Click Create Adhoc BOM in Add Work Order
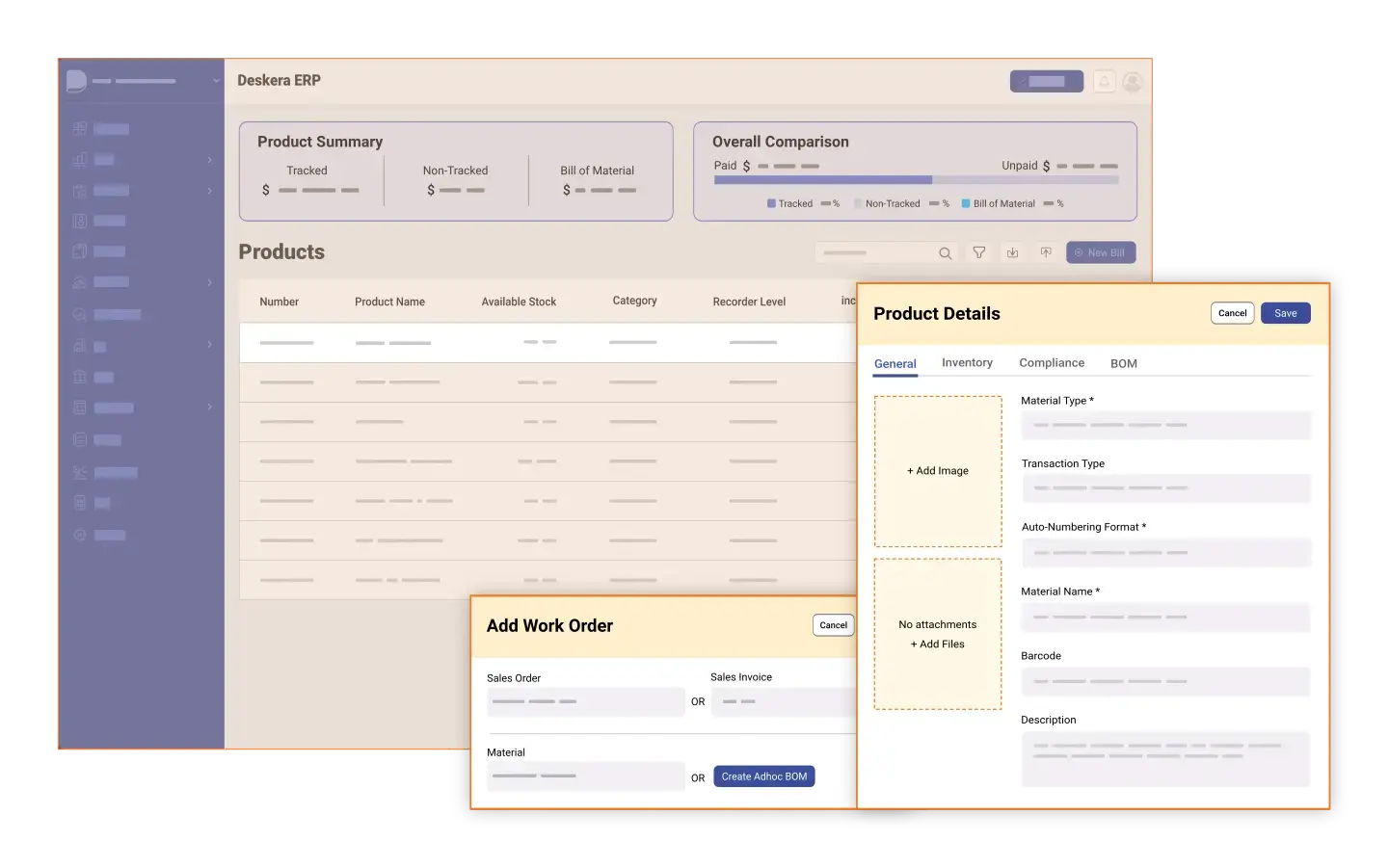This screenshot has width=1389, height=868. click(x=763, y=776)
